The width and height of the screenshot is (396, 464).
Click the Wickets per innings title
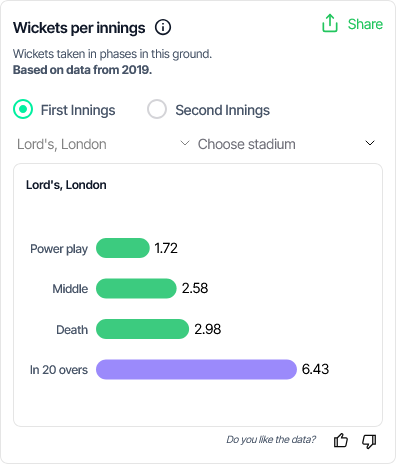(x=79, y=28)
